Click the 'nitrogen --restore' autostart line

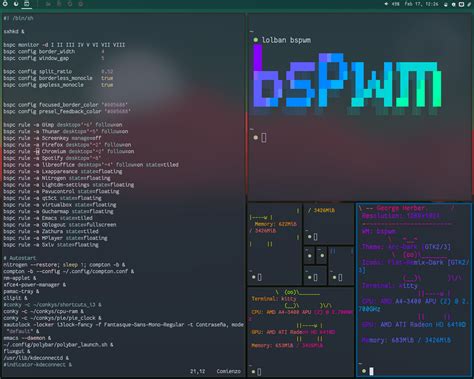[64, 265]
